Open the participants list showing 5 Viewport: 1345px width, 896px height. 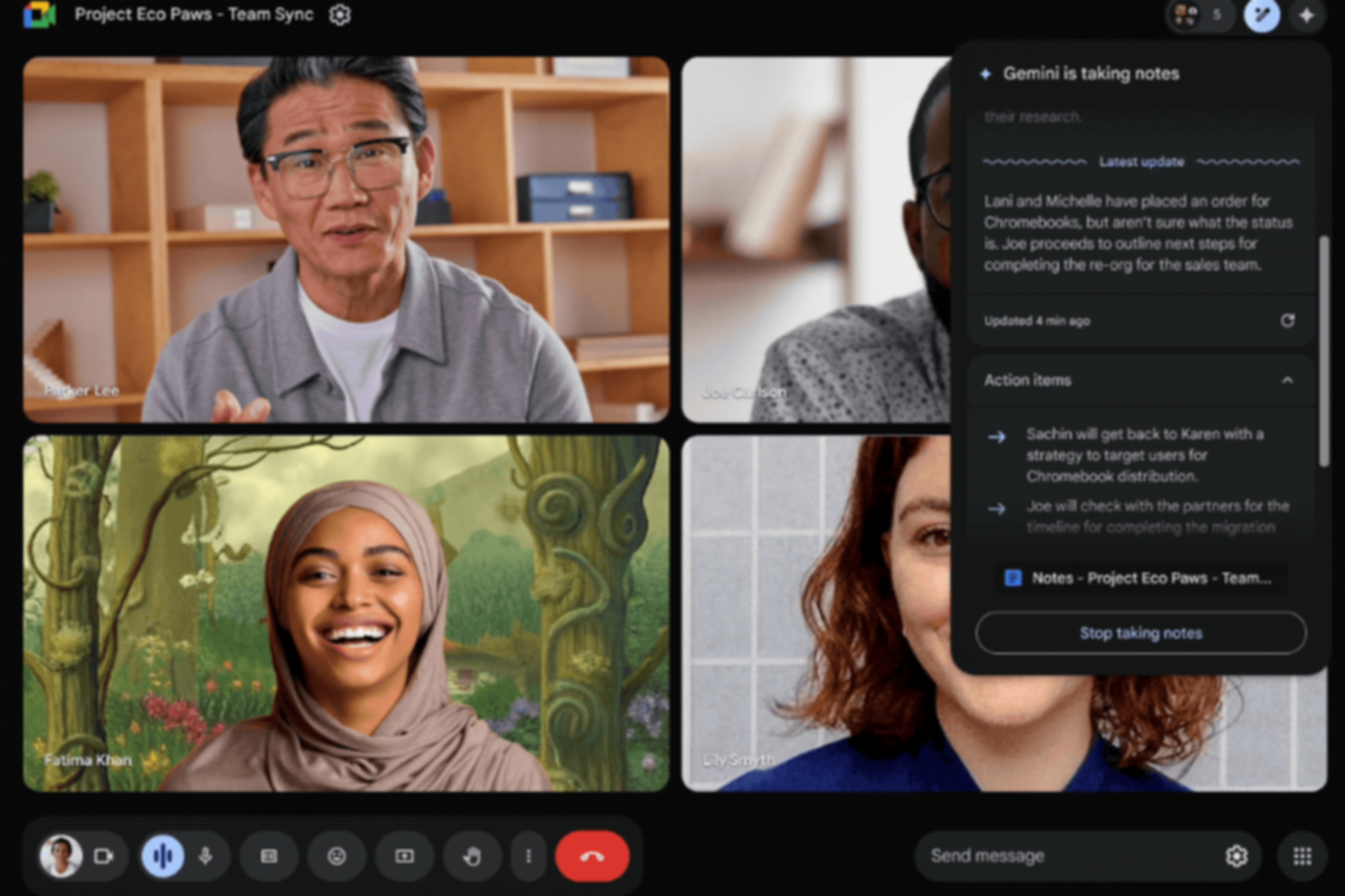pos(1200,14)
